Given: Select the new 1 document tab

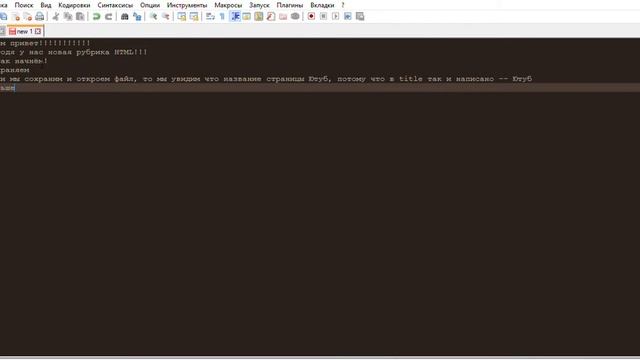Looking at the screenshot, I should pos(24,31).
